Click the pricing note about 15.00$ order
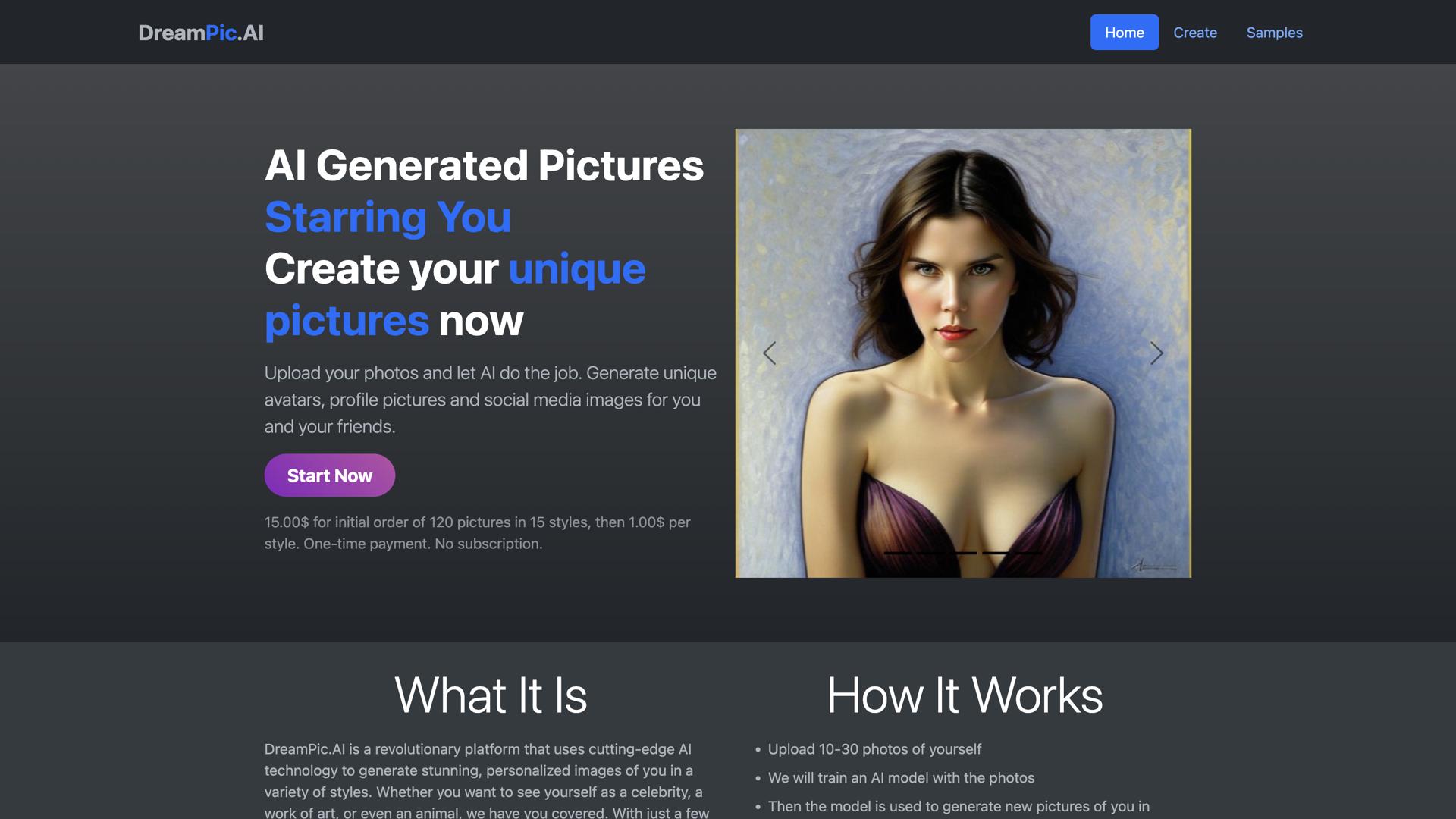1456x819 pixels. [x=477, y=532]
